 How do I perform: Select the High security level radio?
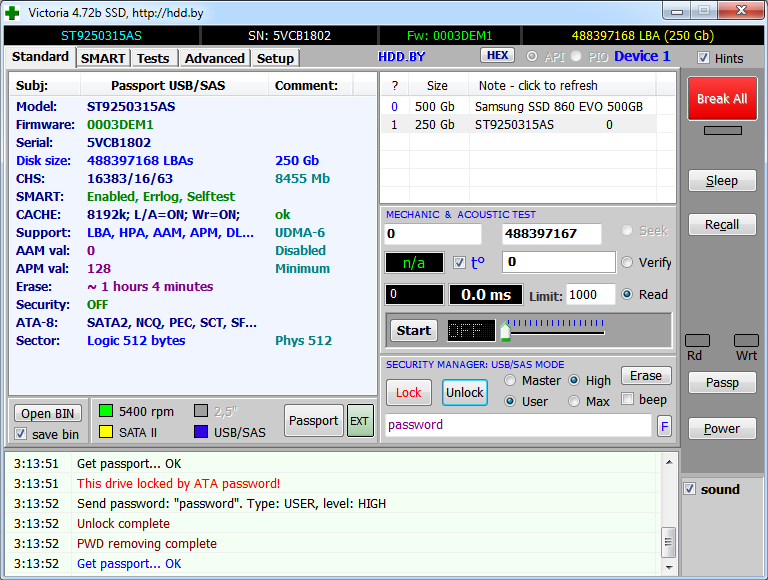point(574,380)
